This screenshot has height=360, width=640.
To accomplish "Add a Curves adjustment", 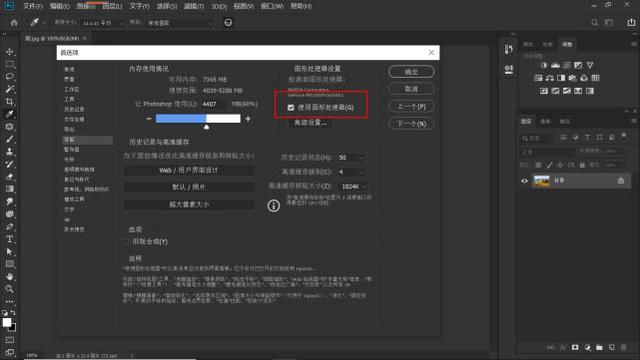I will click(567, 65).
